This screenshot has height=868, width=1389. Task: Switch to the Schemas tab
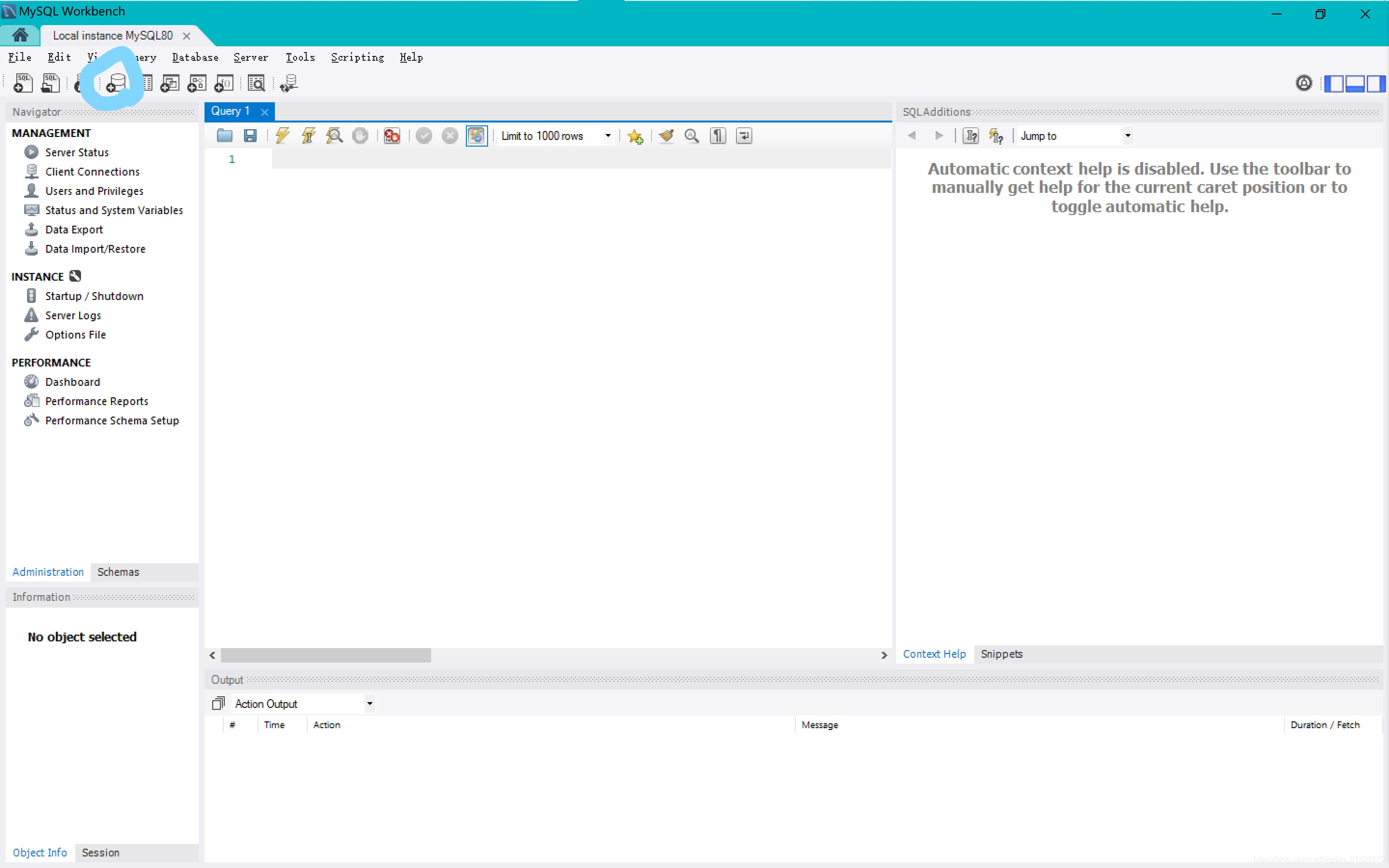118,572
